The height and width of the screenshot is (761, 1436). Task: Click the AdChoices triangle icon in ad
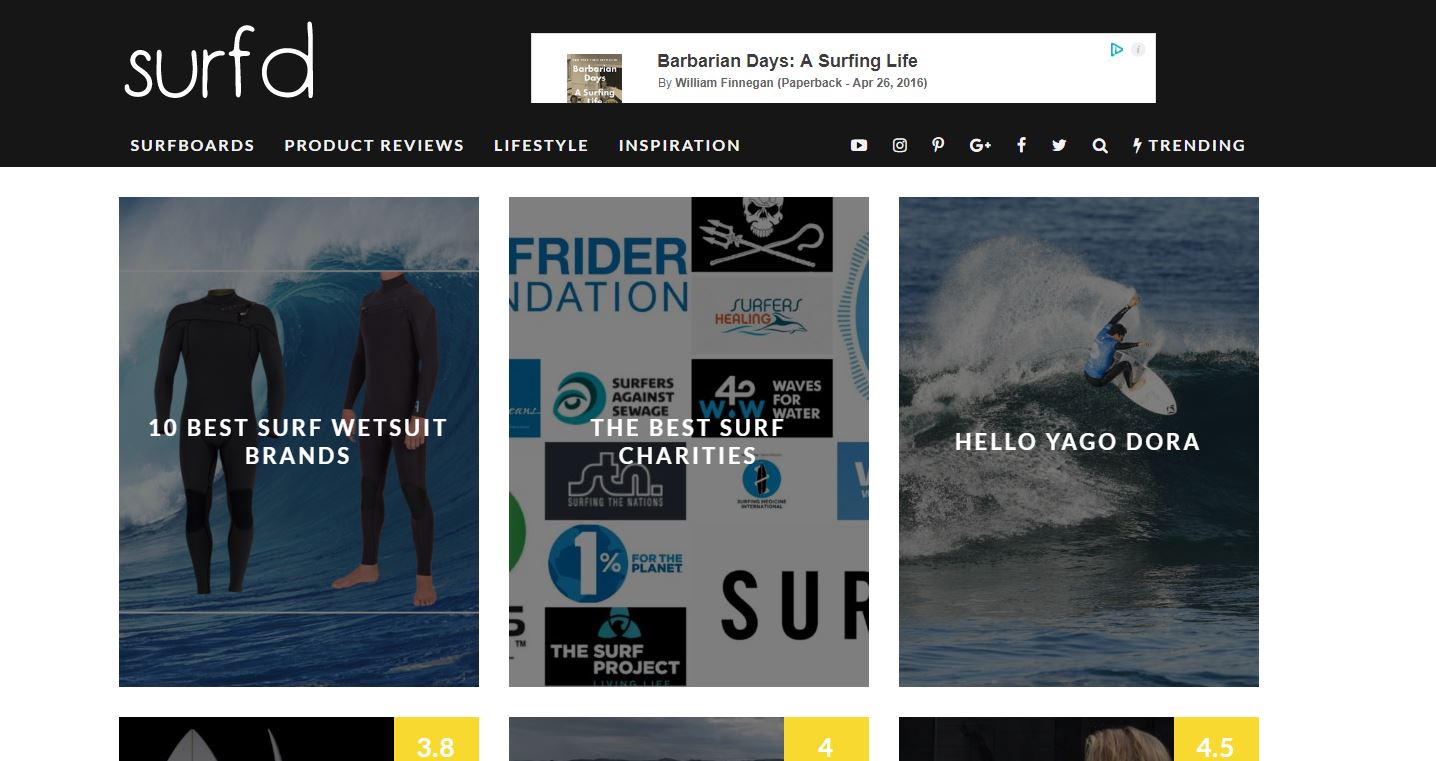coord(1117,49)
